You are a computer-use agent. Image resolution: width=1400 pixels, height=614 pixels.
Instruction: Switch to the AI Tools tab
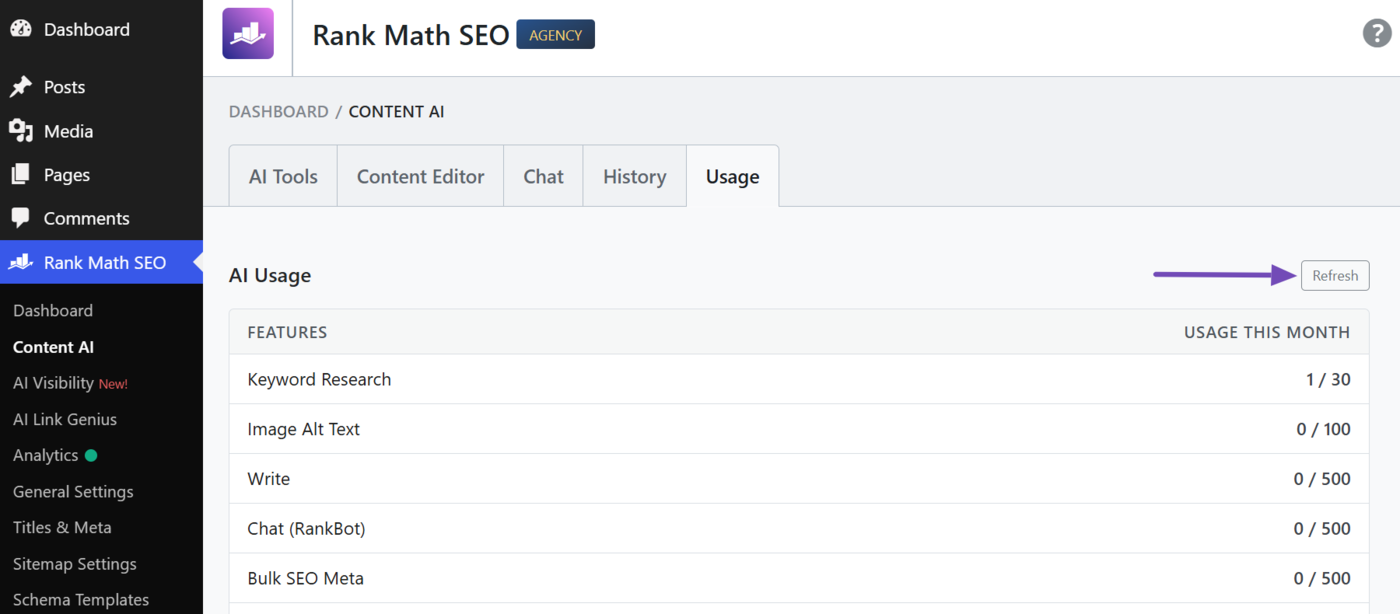click(283, 176)
